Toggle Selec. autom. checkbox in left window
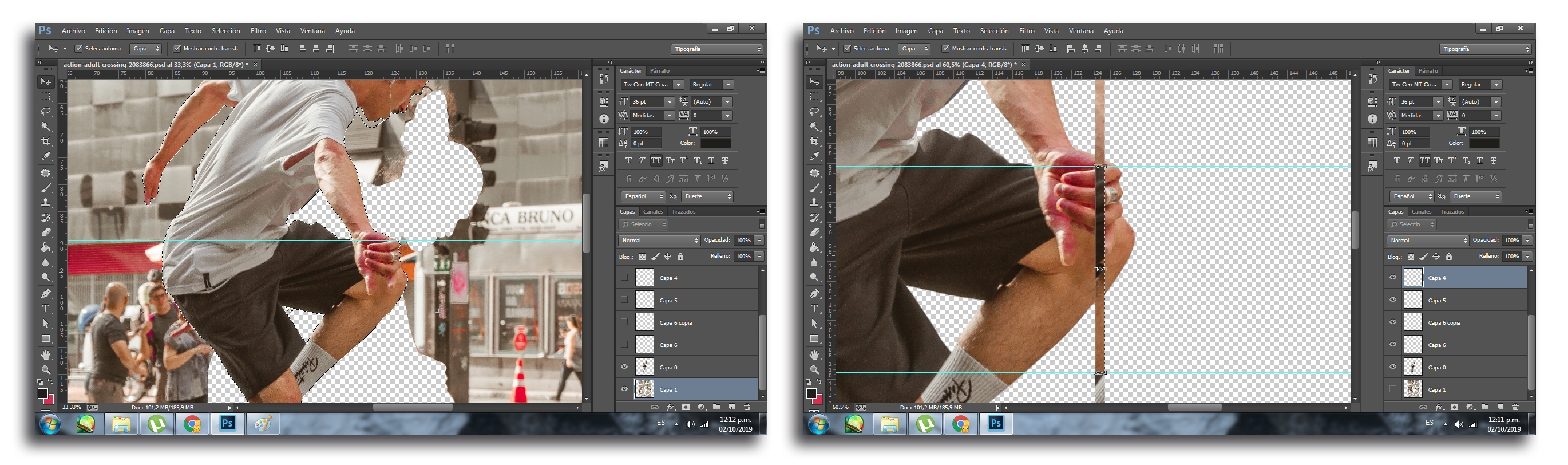Image resolution: width=1568 pixels, height=465 pixels. 78,48
